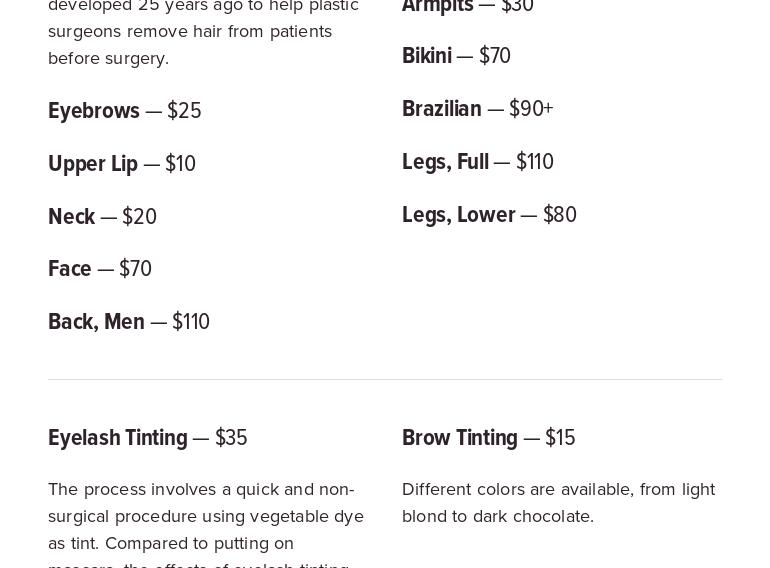The width and height of the screenshot is (770, 568).
Task: Click the Bikini — $70 price item
Action: click(x=456, y=55)
